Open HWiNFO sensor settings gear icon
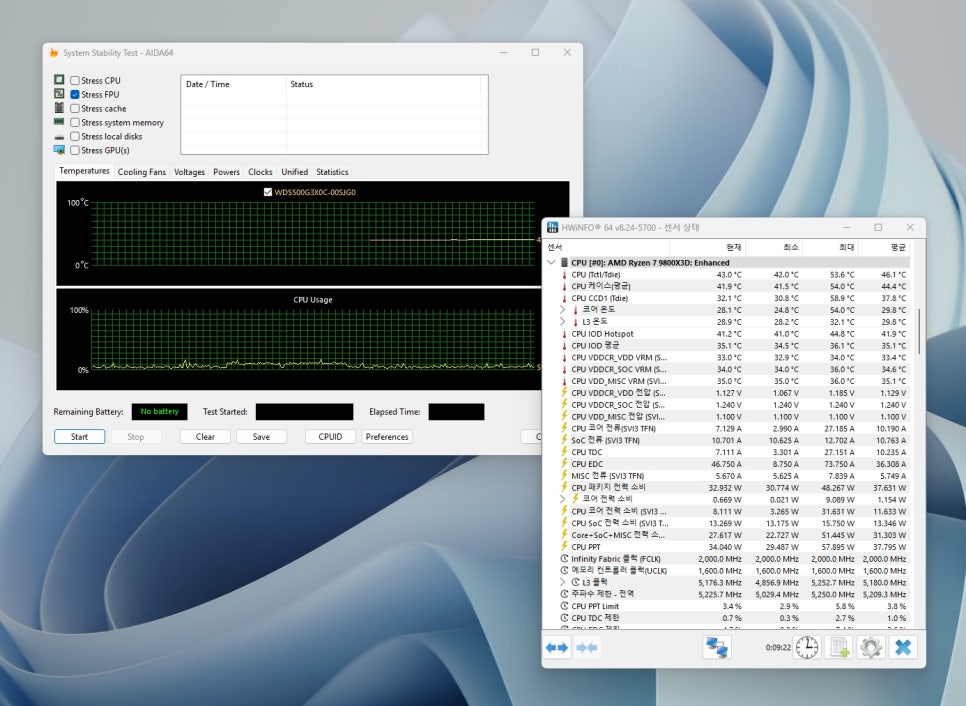The height and width of the screenshot is (706, 966). tap(871, 648)
